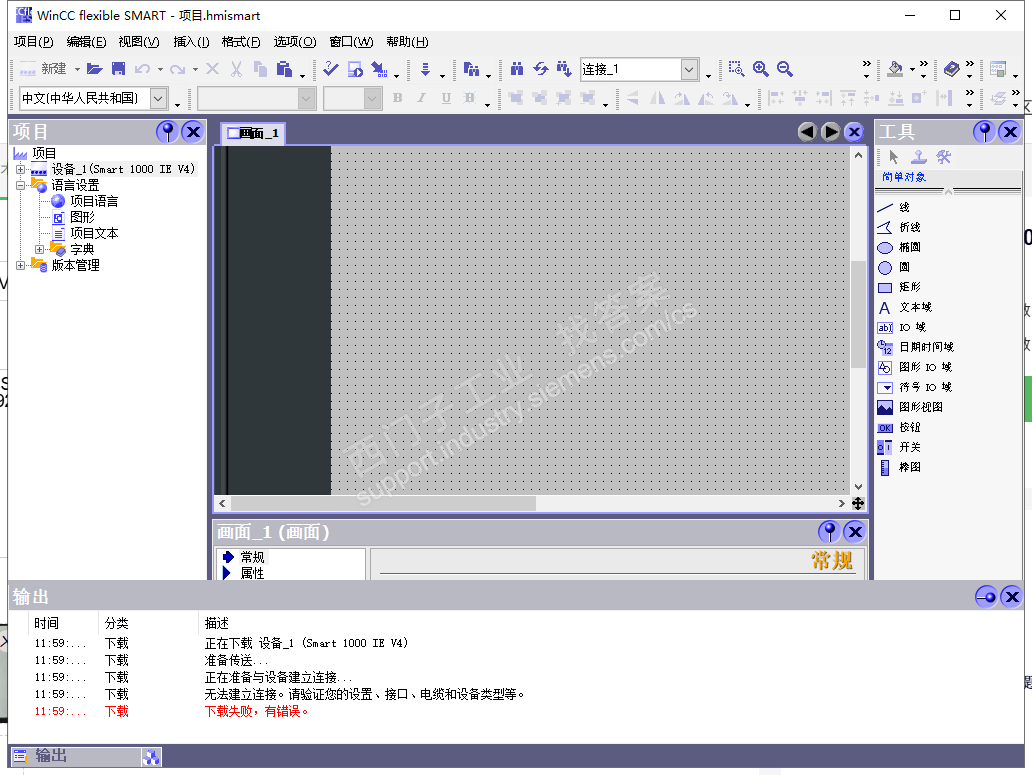Expand the 版本管理 tree node
The width and height of the screenshot is (1032, 775).
click(x=20, y=266)
